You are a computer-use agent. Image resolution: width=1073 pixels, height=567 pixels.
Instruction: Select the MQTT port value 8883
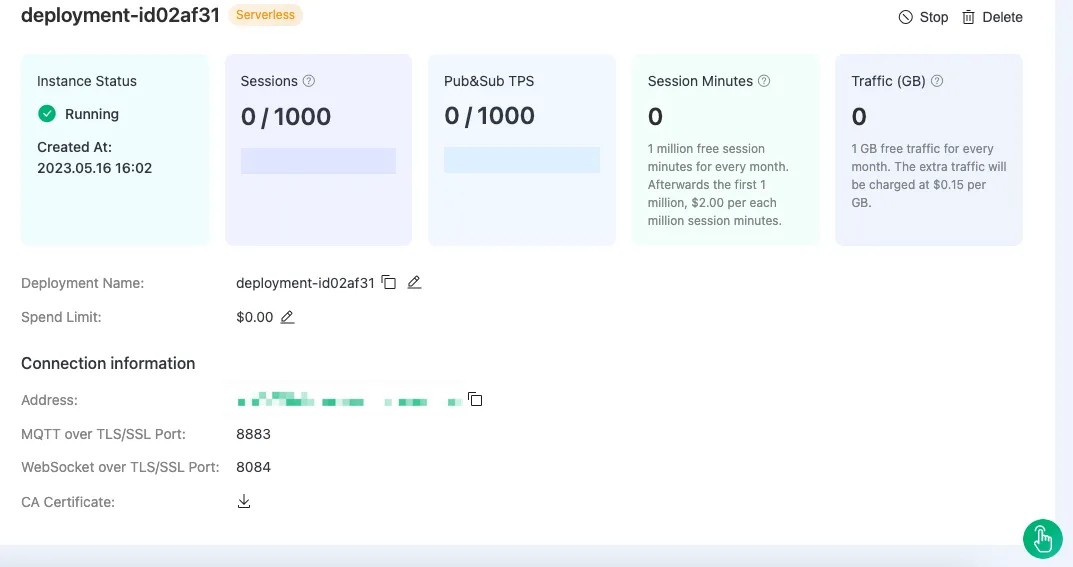pyautogui.click(x=253, y=434)
